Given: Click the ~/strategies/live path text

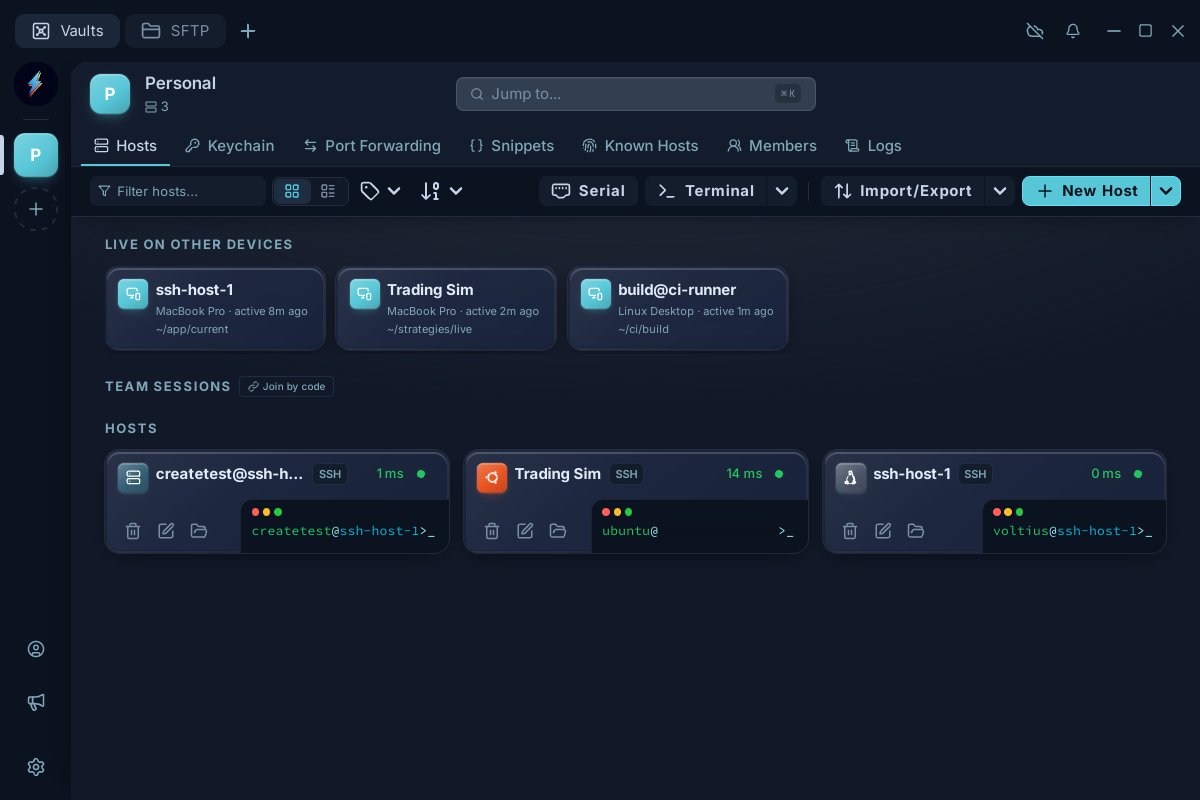Looking at the screenshot, I should pos(429,329).
